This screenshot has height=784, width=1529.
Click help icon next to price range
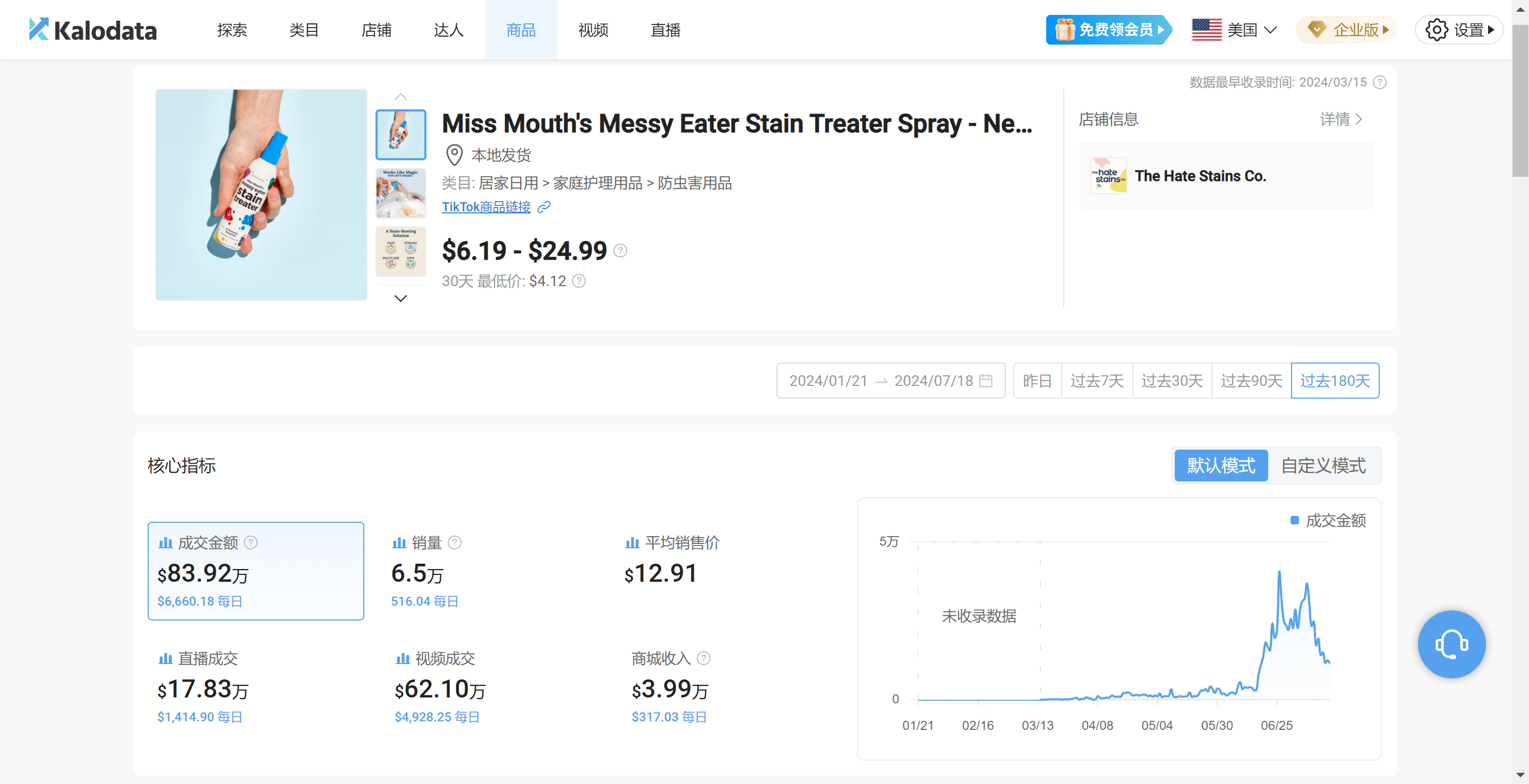(620, 251)
